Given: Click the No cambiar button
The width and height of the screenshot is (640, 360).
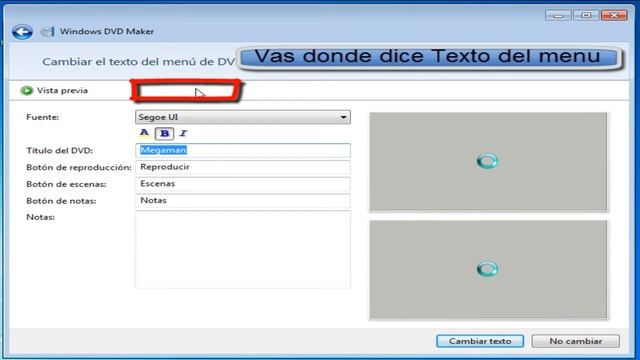Looking at the screenshot, I should pos(576,341).
